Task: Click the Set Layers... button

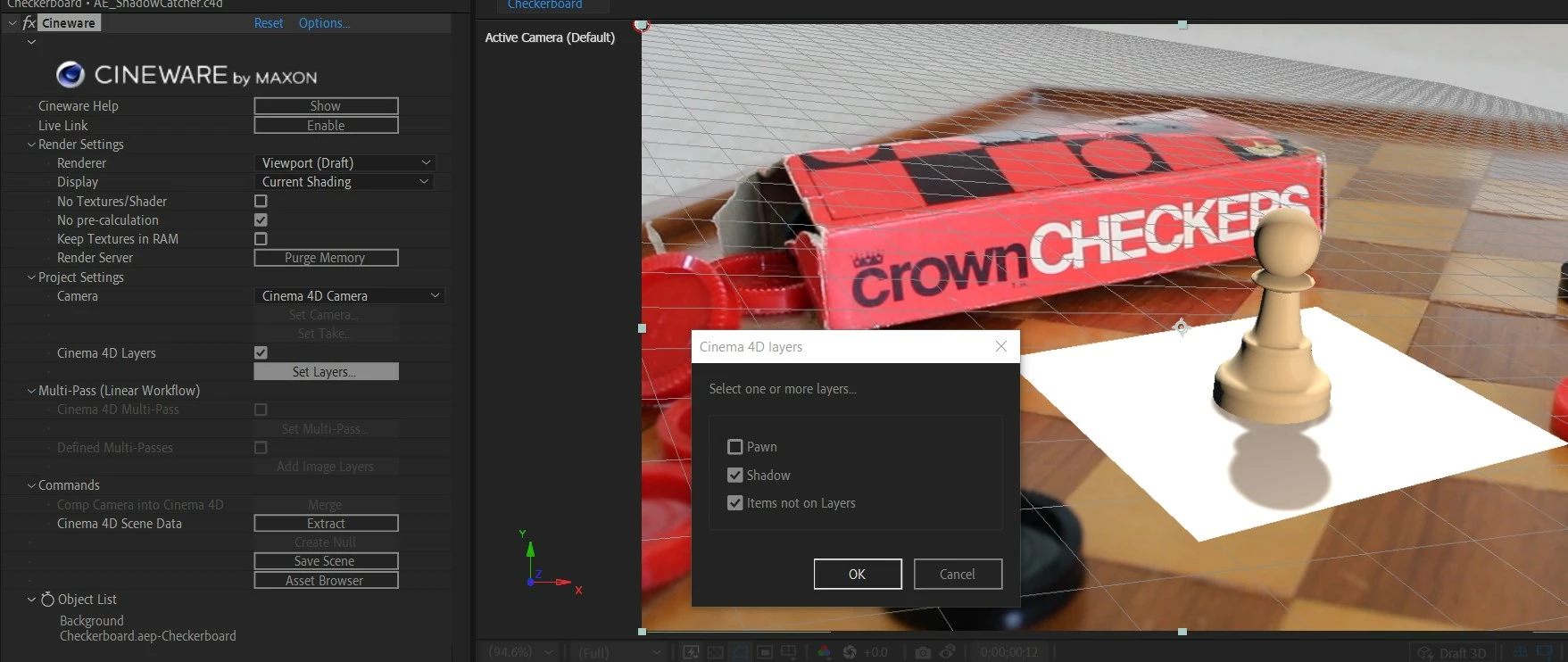Action: (326, 372)
